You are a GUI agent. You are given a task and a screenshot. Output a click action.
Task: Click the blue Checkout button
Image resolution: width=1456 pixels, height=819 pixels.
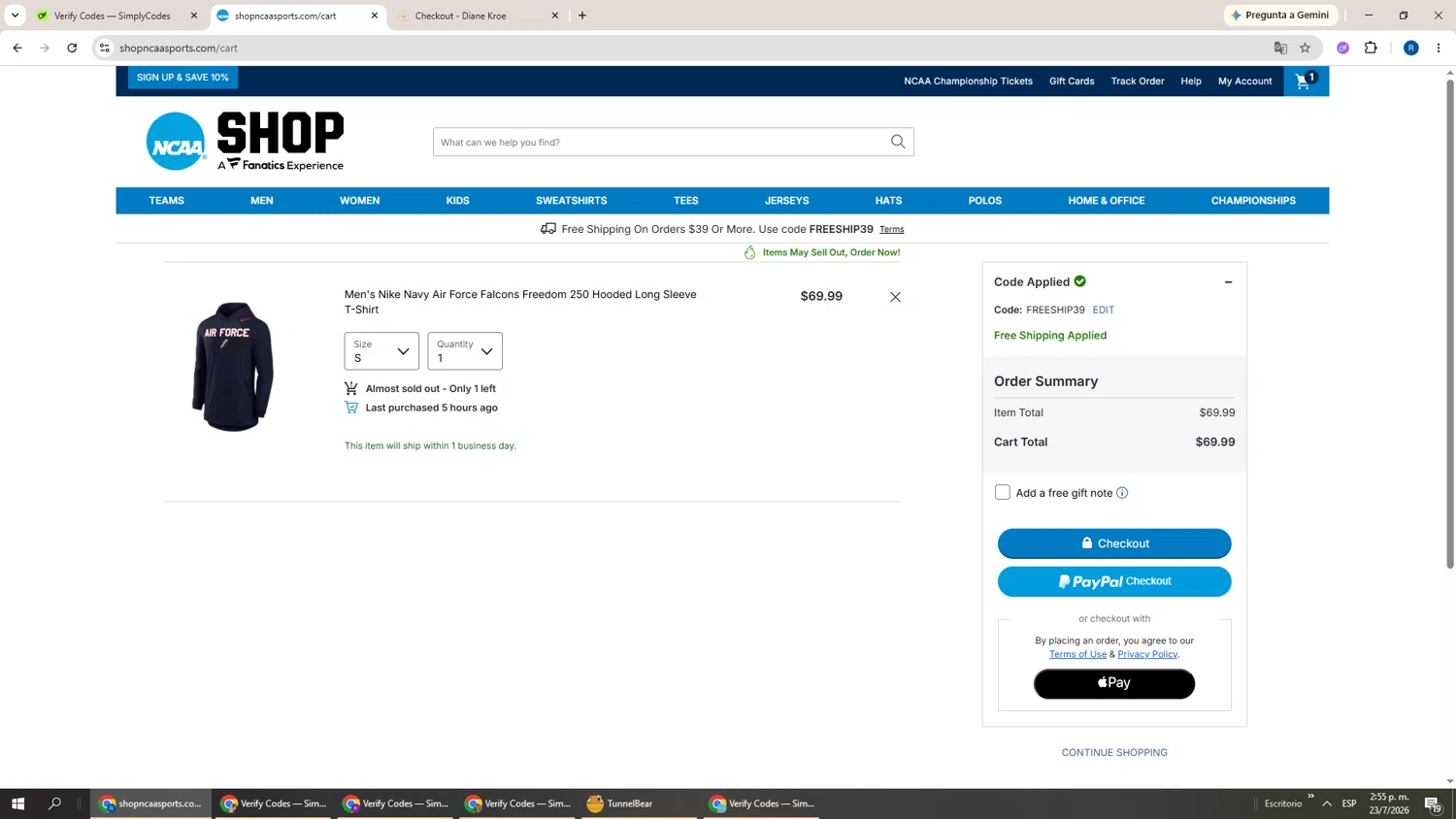coord(1114,543)
